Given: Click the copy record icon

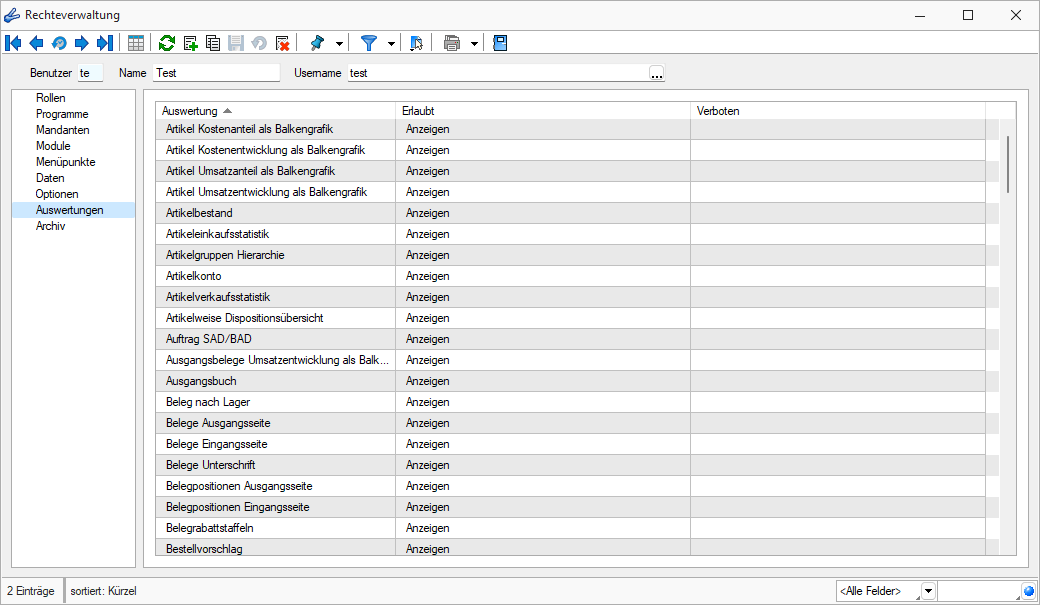Looking at the screenshot, I should pyautogui.click(x=213, y=43).
